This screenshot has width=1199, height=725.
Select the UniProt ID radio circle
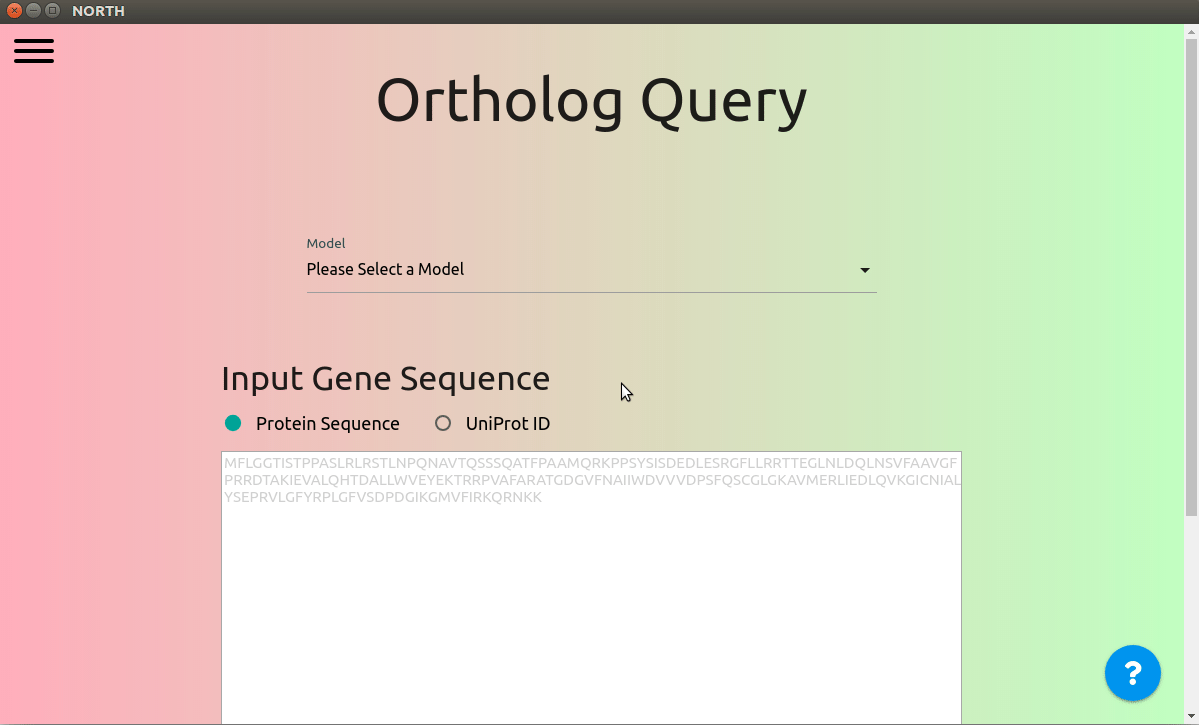pyautogui.click(x=443, y=423)
